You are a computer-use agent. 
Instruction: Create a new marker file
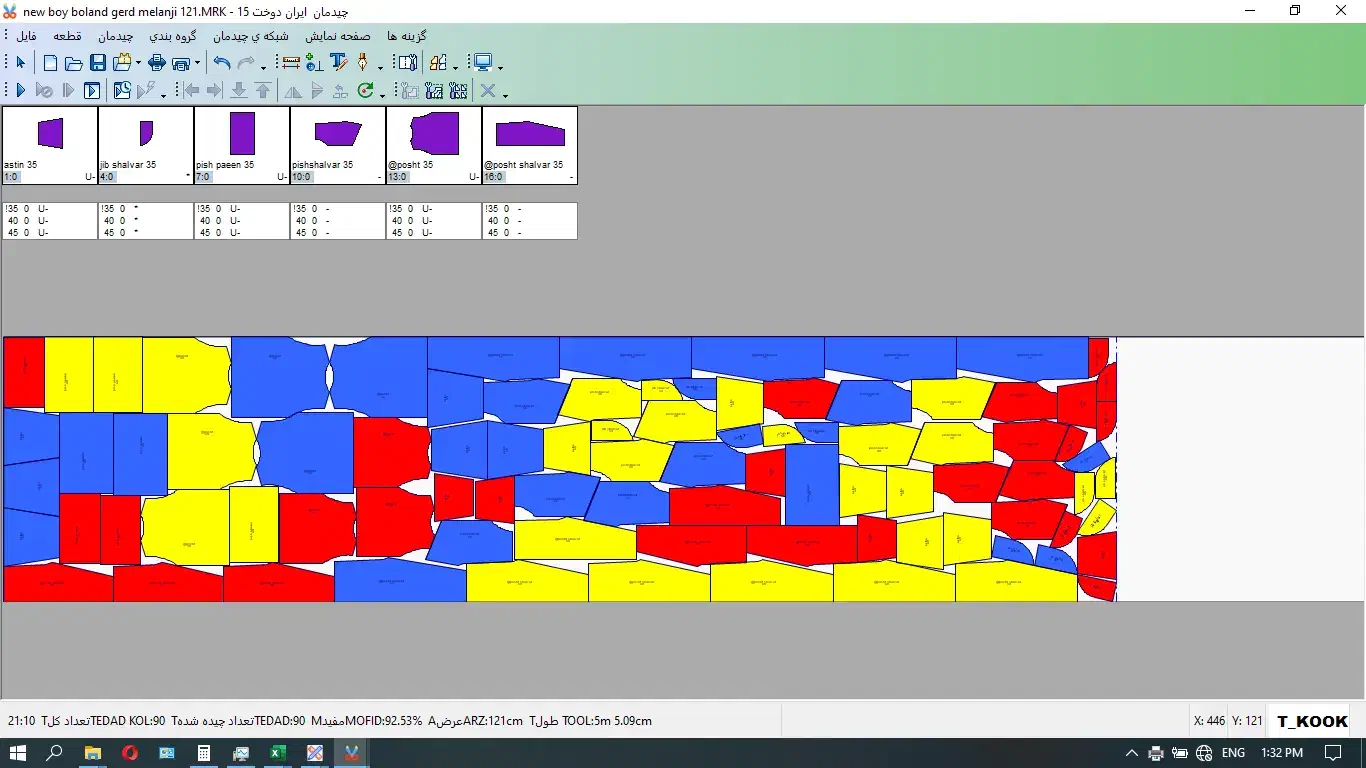point(50,63)
